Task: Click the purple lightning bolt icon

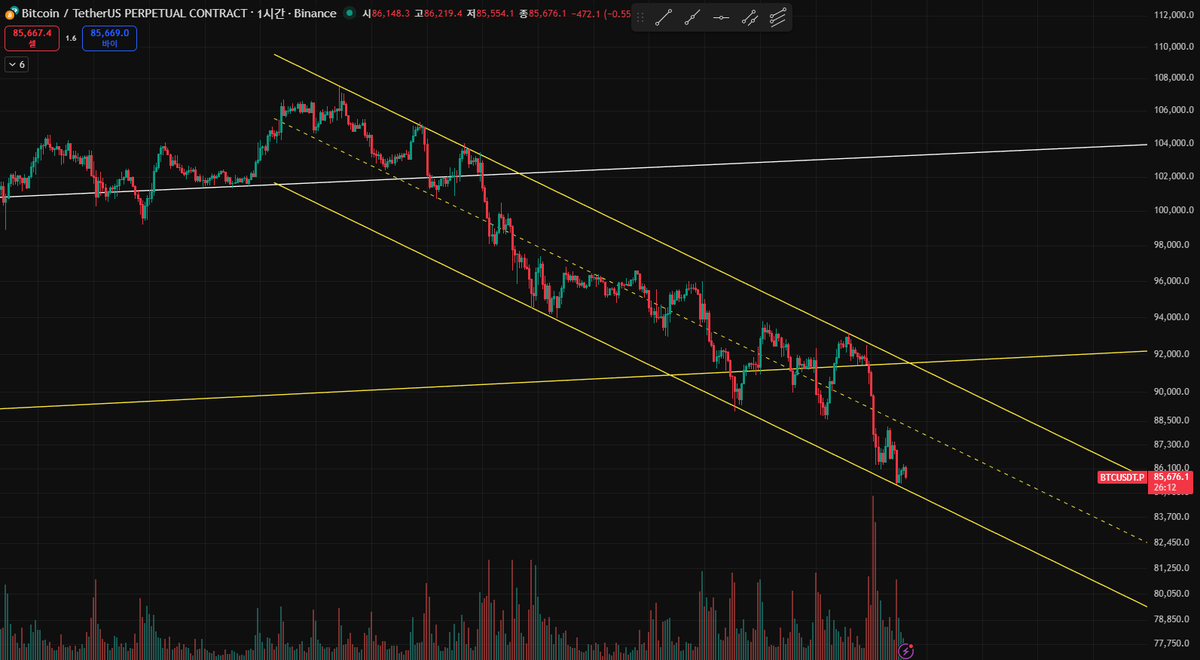Action: click(x=906, y=651)
